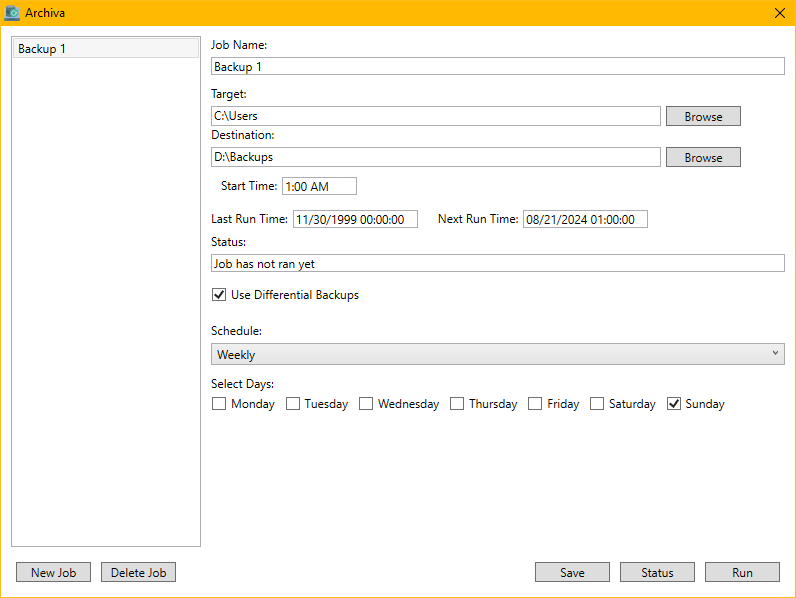796x598 pixels.
Task: Open the Schedule dropdown
Action: point(498,354)
